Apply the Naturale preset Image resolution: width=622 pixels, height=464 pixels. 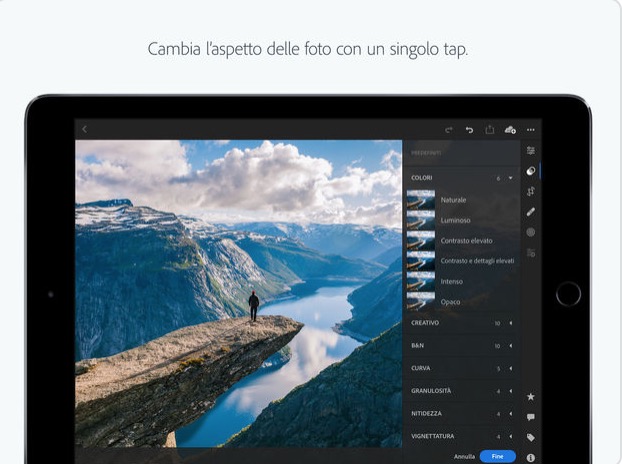pyautogui.click(x=462, y=200)
